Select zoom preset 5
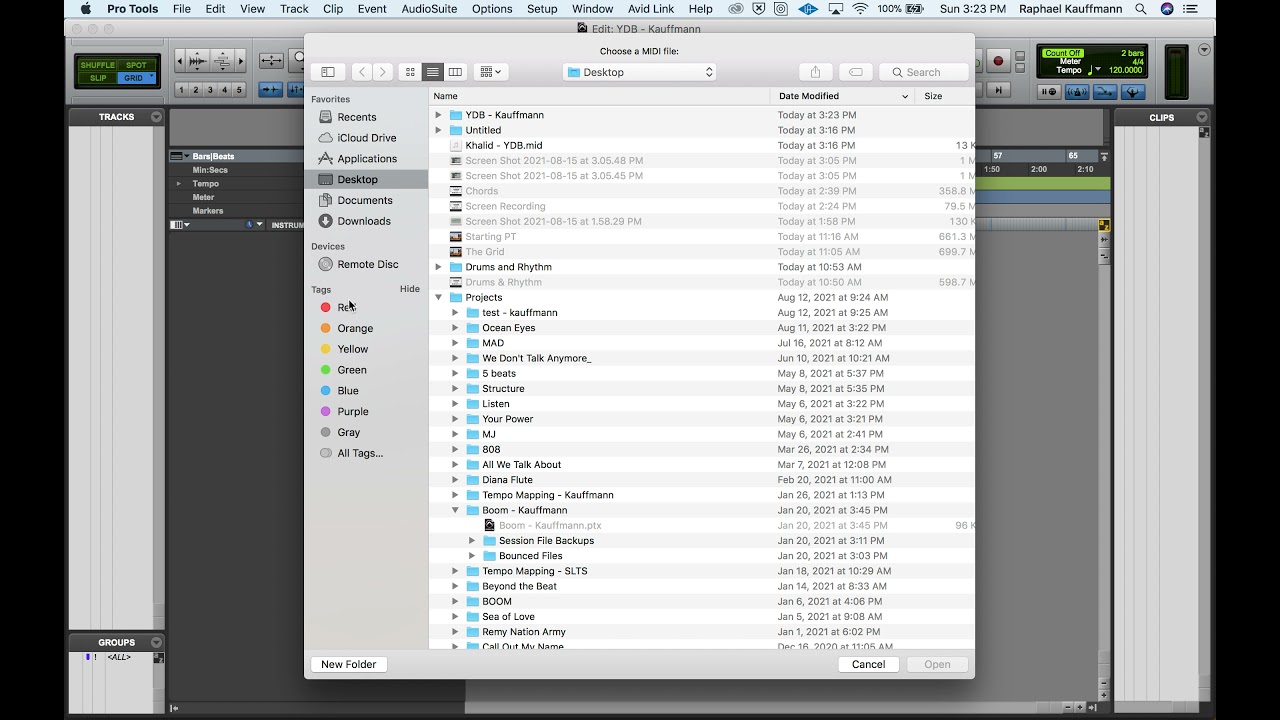Screen dimensions: 1280x720 tap(239, 89)
